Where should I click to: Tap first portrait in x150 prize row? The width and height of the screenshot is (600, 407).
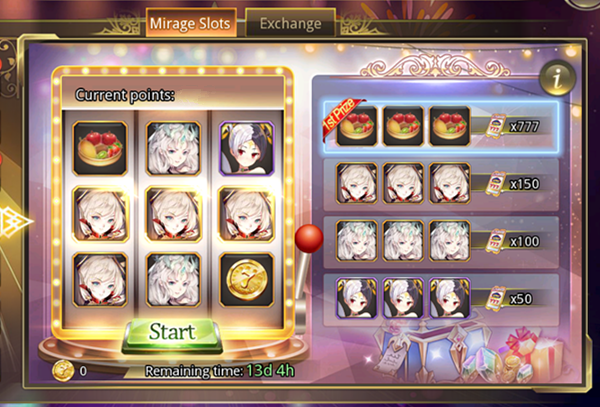click(x=357, y=183)
